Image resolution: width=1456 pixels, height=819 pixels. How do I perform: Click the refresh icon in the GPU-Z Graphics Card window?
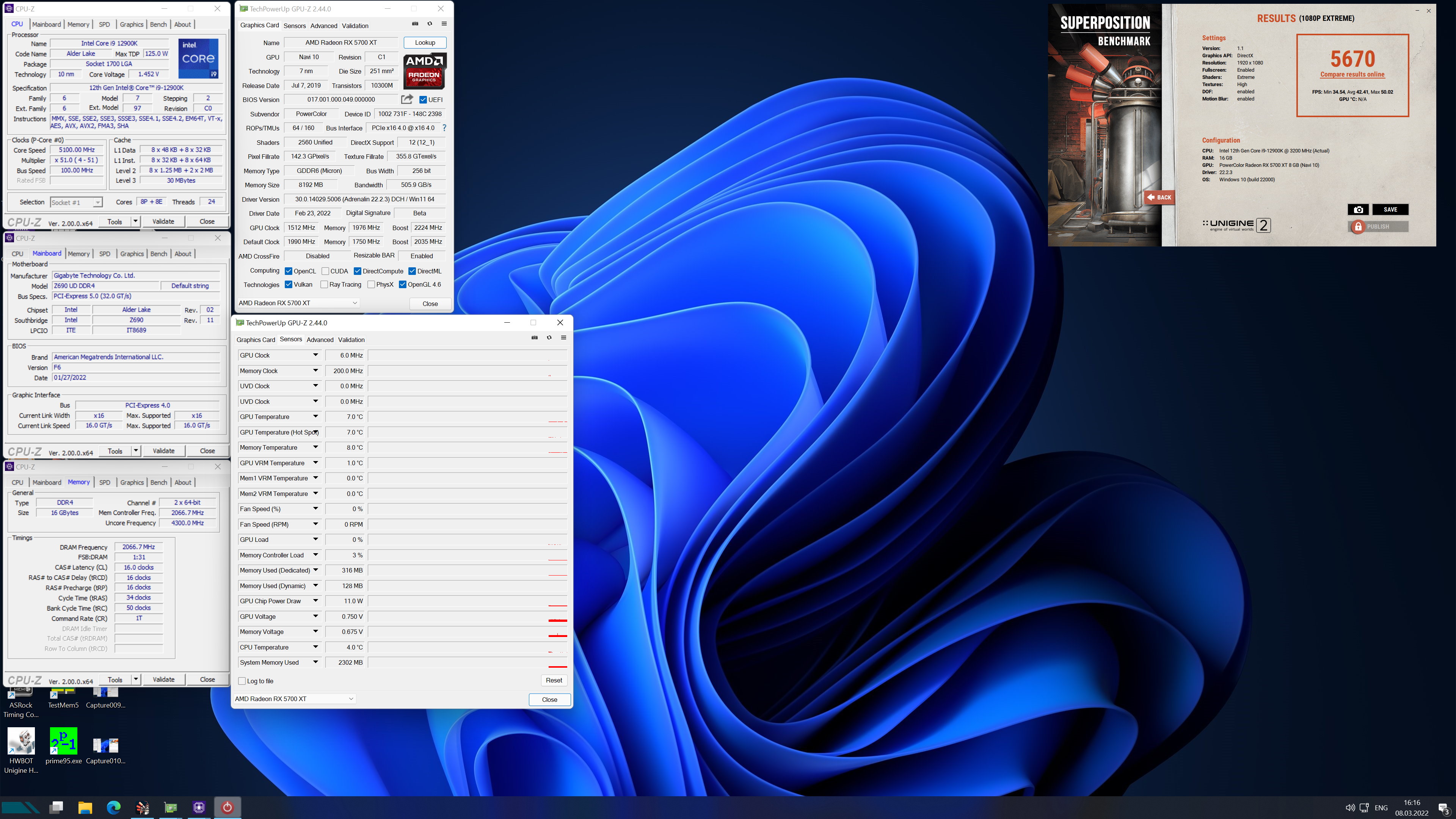point(430,24)
